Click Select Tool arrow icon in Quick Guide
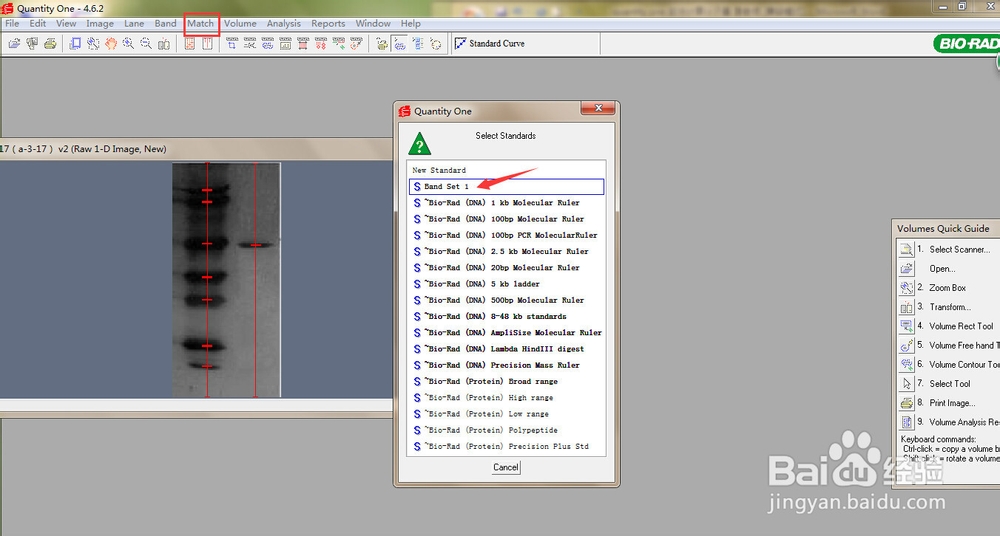The image size is (1000, 536). pos(906,383)
